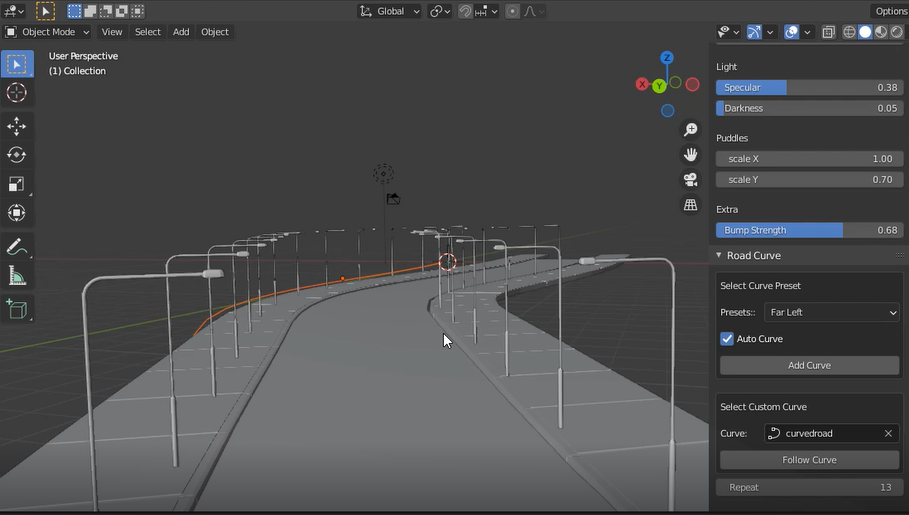
Task: Toggle camera view icon in viewport
Action: point(690,180)
